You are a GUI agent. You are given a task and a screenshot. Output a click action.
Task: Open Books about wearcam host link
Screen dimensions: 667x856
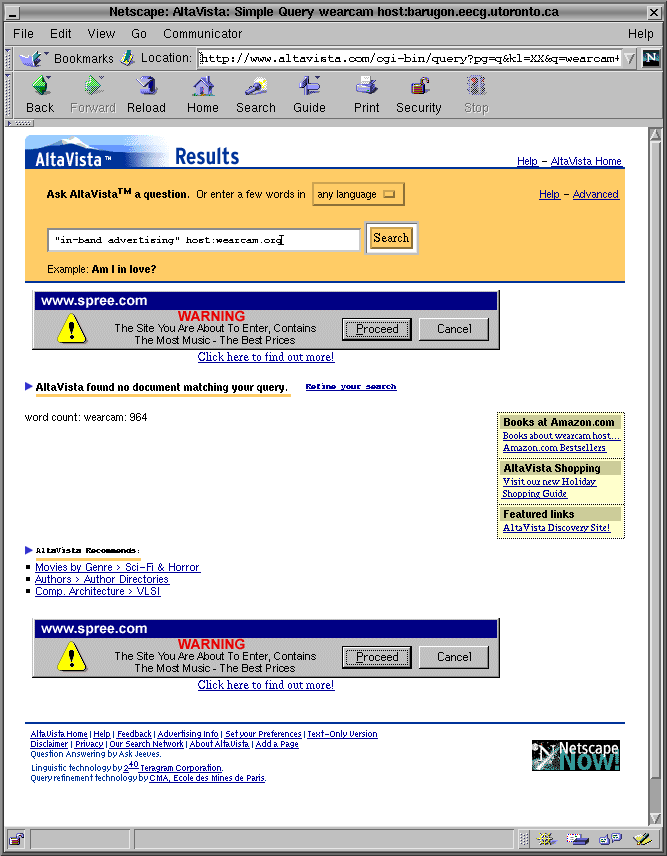coord(561,436)
